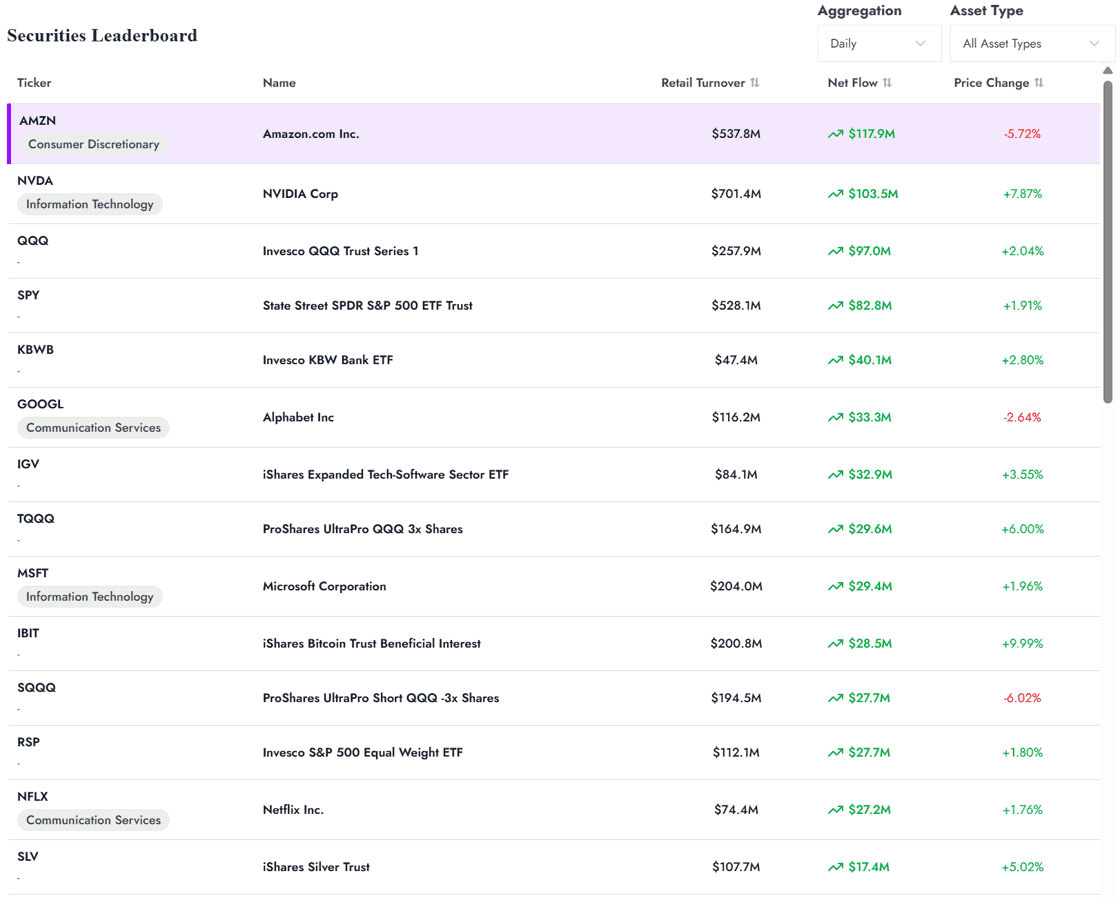
Task: Click the Consumer Discretionary sector tag
Action: (x=94, y=145)
